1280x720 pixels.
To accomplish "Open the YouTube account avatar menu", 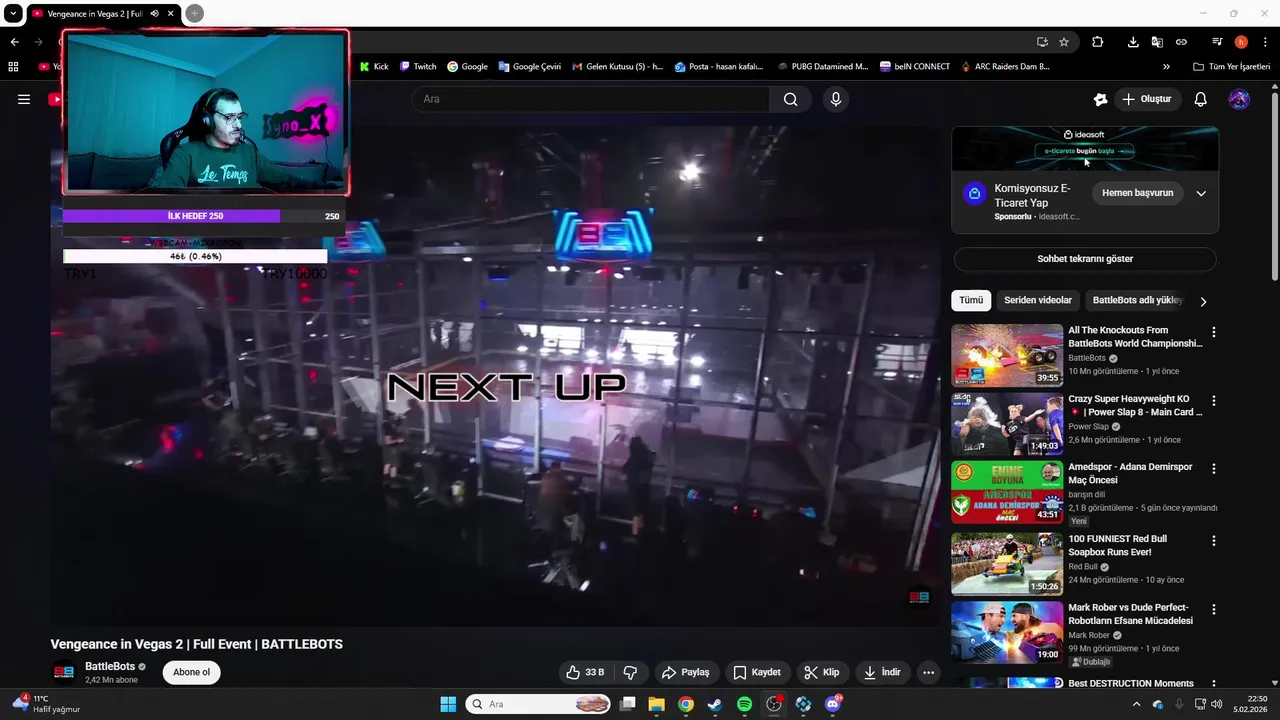I will coord(1239,99).
